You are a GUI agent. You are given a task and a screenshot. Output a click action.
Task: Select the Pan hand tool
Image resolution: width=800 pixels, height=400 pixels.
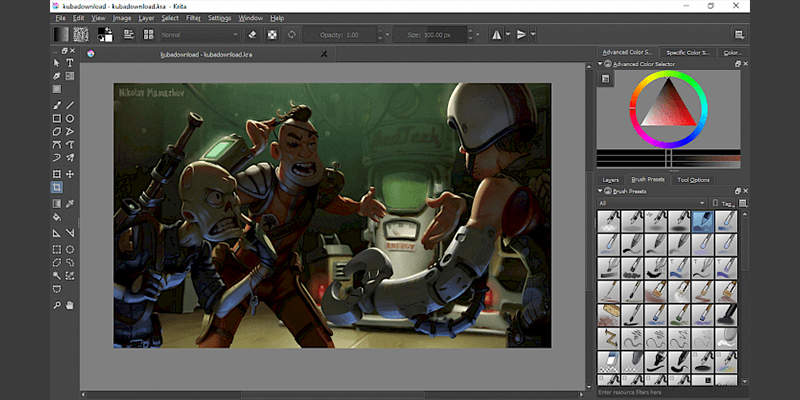point(70,305)
